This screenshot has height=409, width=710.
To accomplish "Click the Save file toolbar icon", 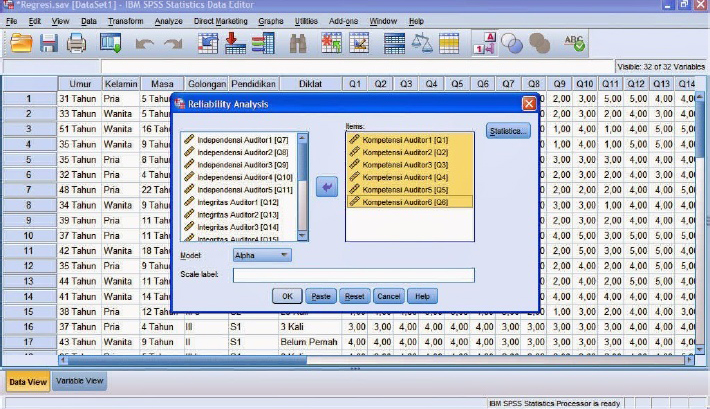I will coord(49,43).
